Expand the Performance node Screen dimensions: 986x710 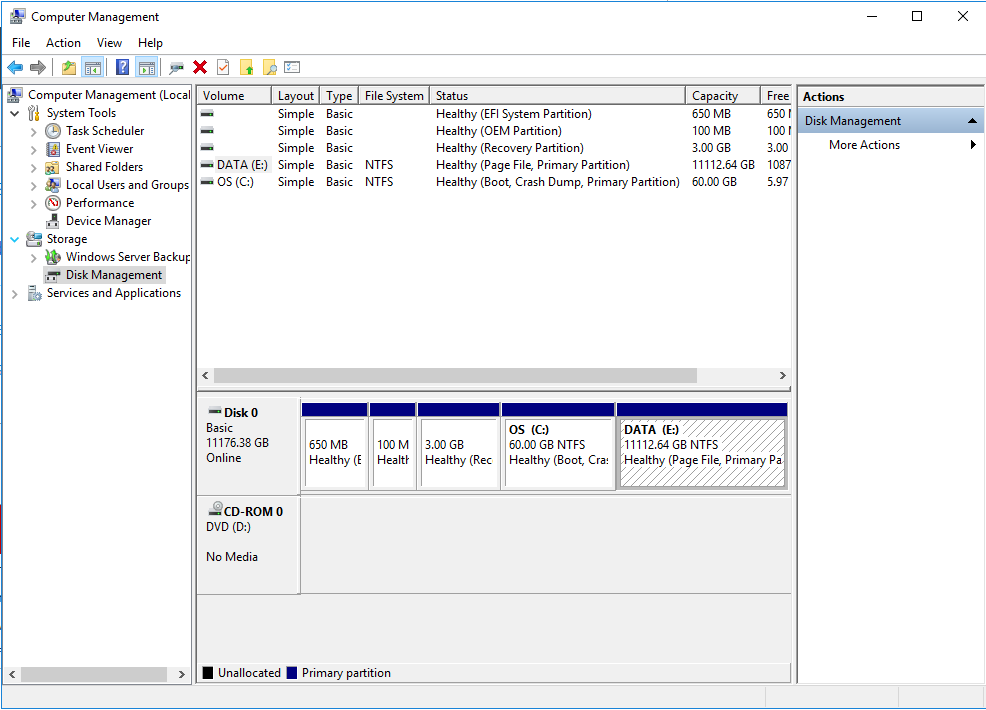[33, 204]
